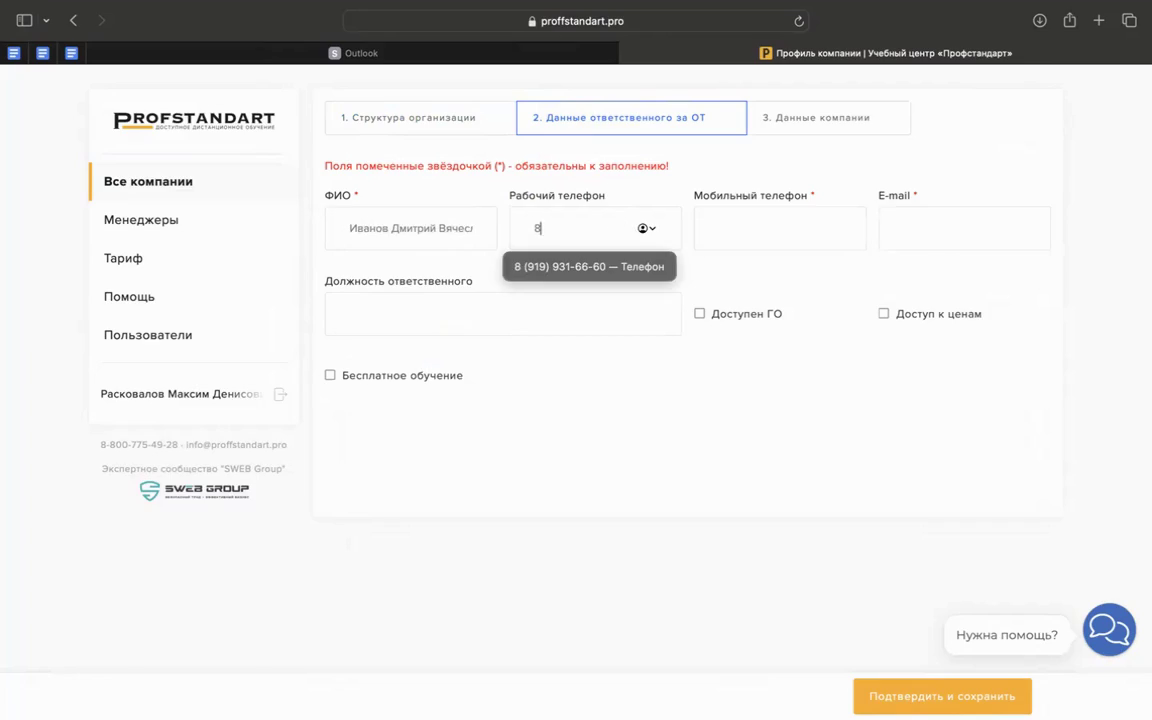Show the tab overview icon

click(1129, 21)
